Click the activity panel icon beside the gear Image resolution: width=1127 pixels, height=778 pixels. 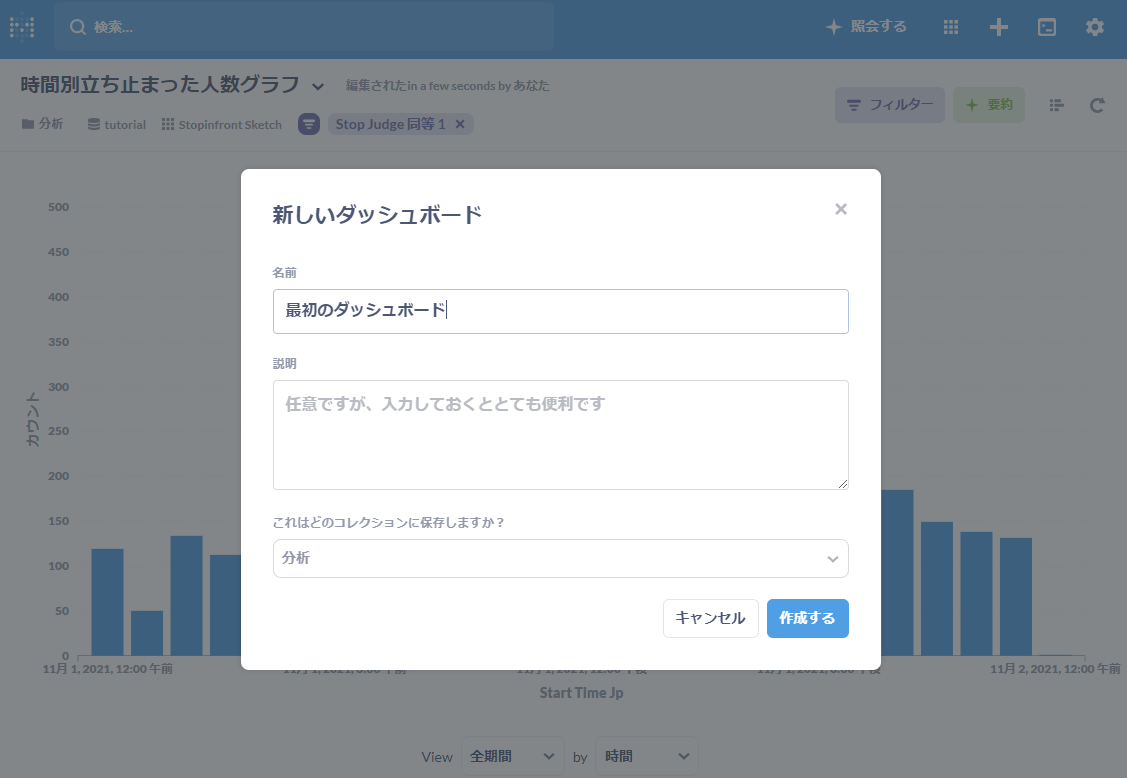(1047, 27)
